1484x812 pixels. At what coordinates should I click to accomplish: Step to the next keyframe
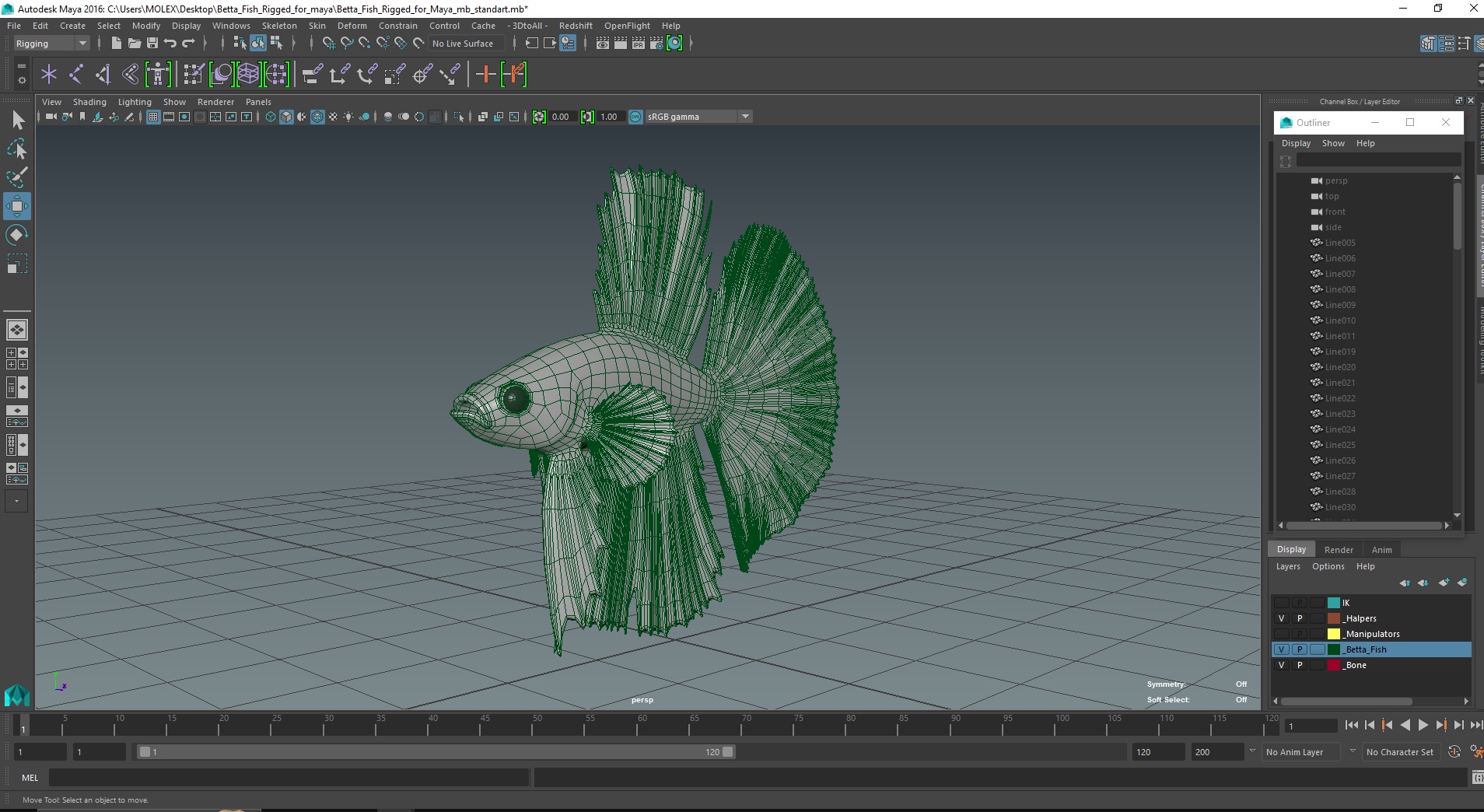click(x=1440, y=725)
